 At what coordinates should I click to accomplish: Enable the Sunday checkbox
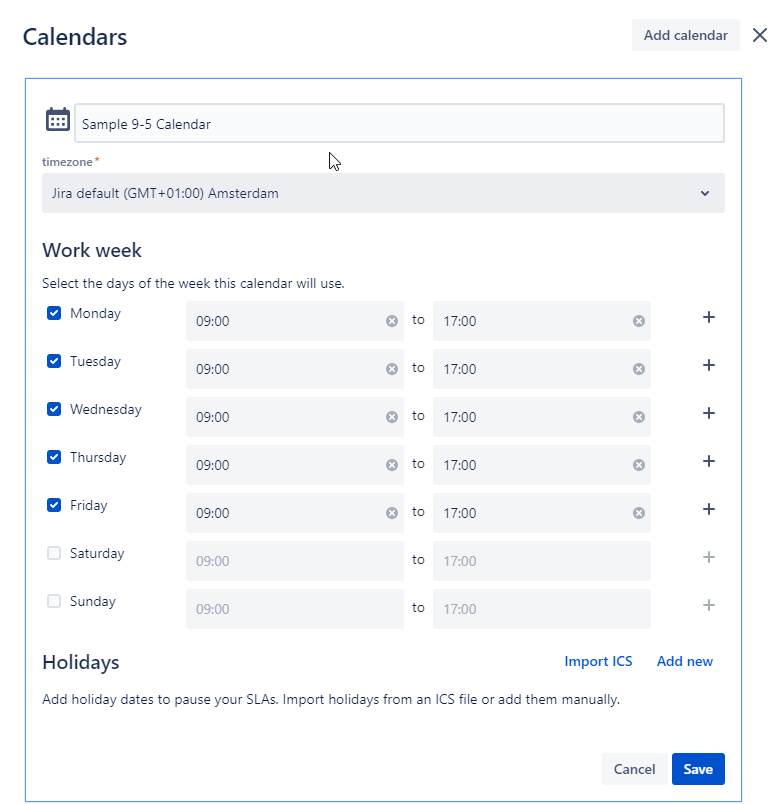[54, 601]
